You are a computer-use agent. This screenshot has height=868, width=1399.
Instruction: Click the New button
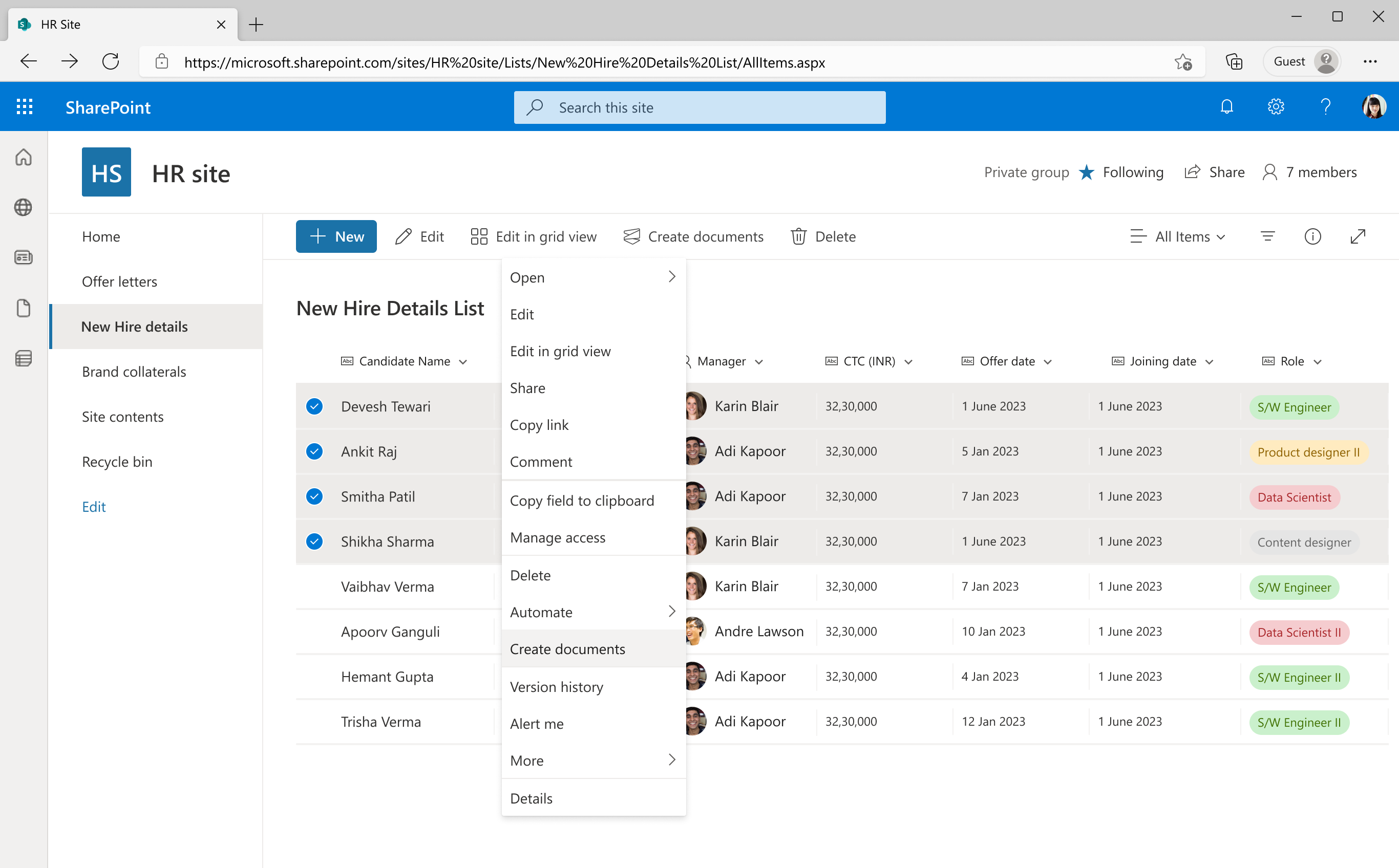[x=336, y=236]
